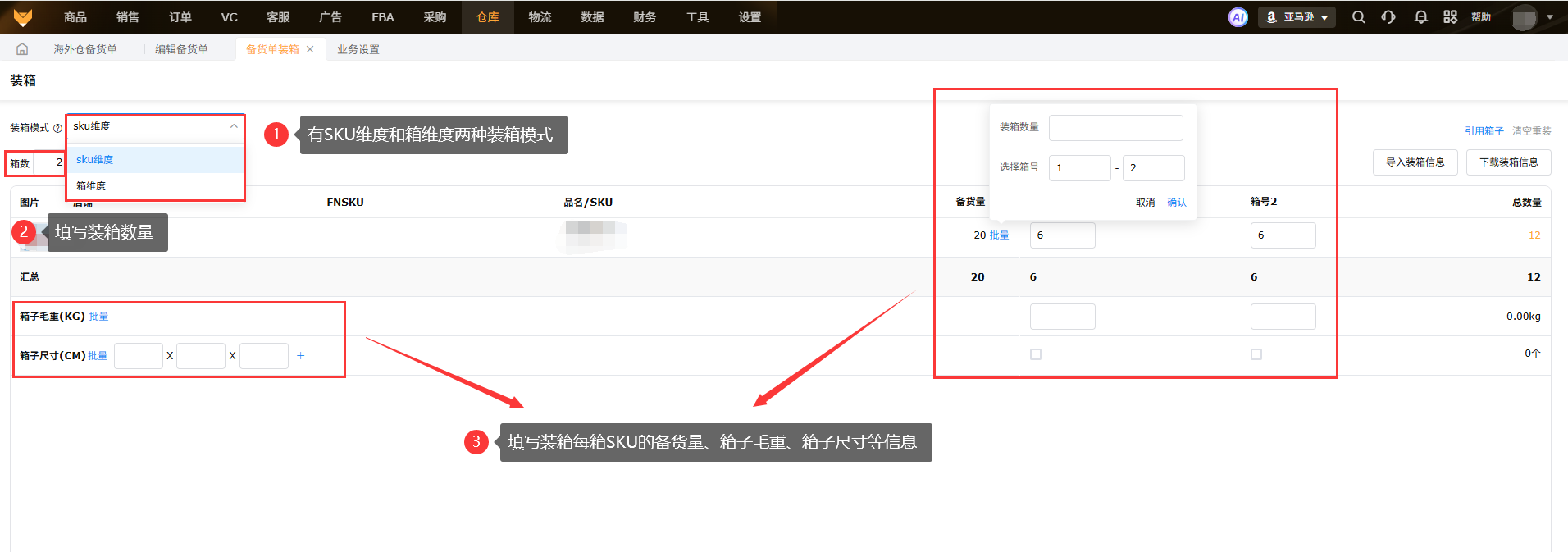Image resolution: width=1568 pixels, height=552 pixels.
Task: Open the AI assistant icon
Action: point(1238,17)
